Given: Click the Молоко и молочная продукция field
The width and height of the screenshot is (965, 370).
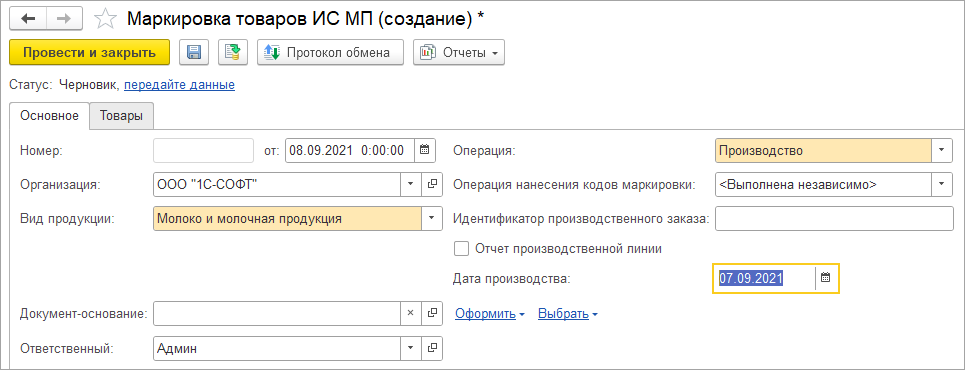Looking at the screenshot, I should click(x=287, y=218).
